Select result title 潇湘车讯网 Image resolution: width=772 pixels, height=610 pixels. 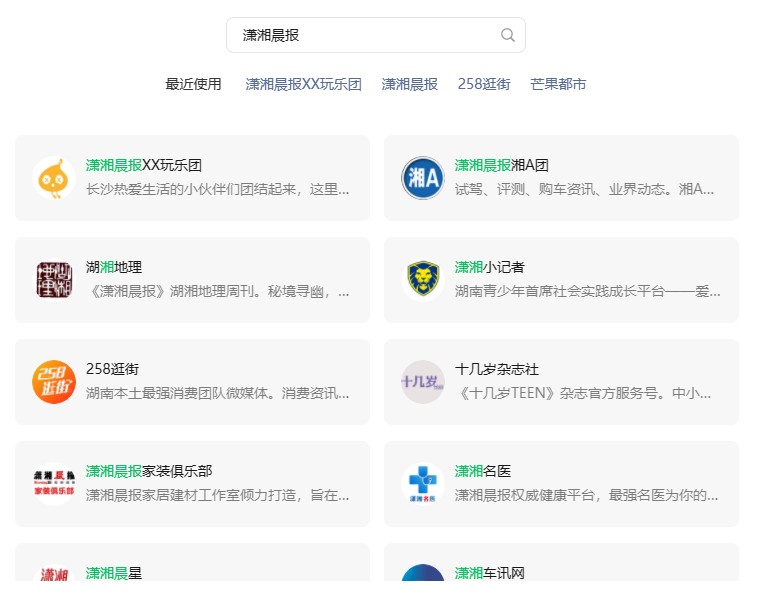(489, 573)
